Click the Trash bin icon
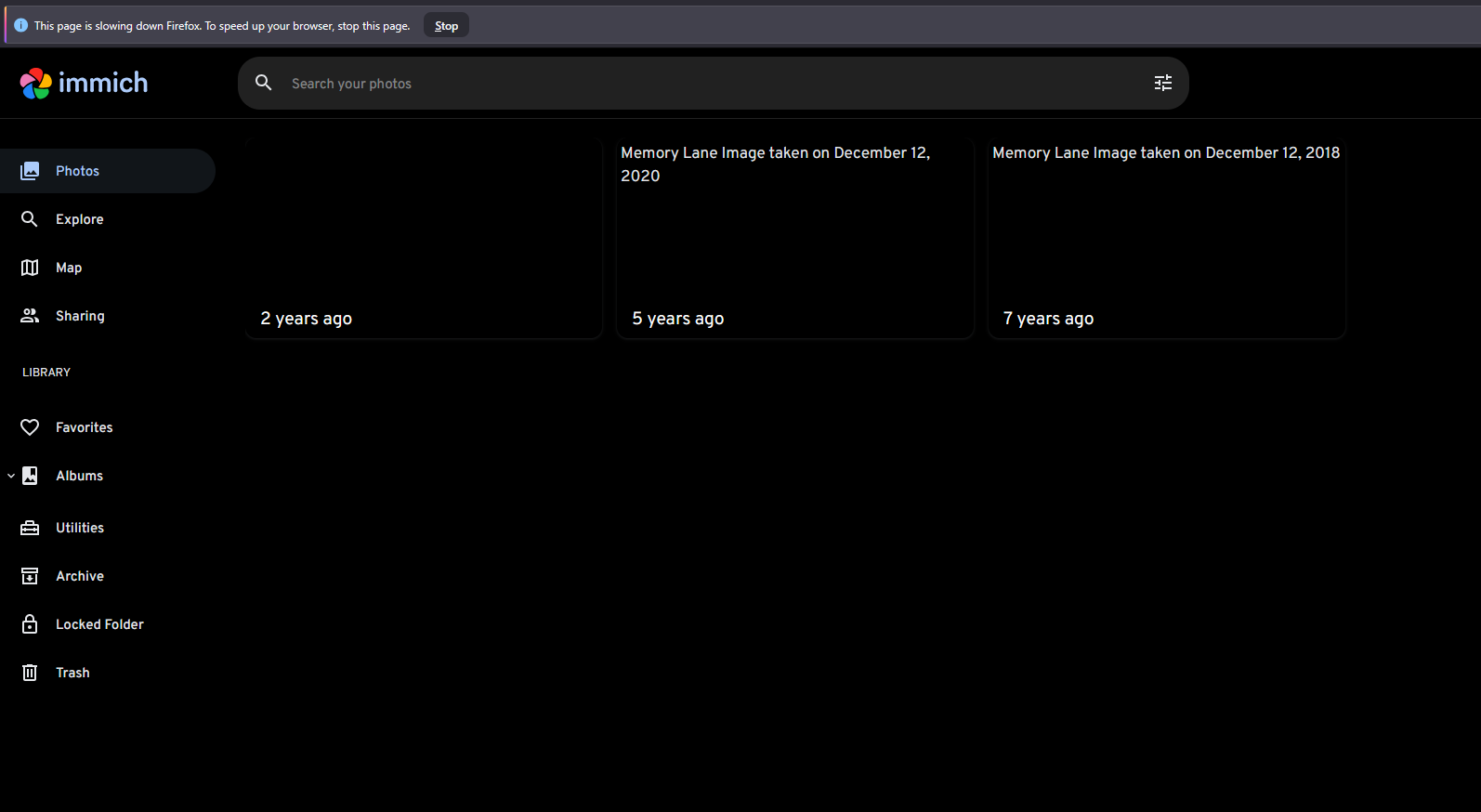 tap(30, 673)
